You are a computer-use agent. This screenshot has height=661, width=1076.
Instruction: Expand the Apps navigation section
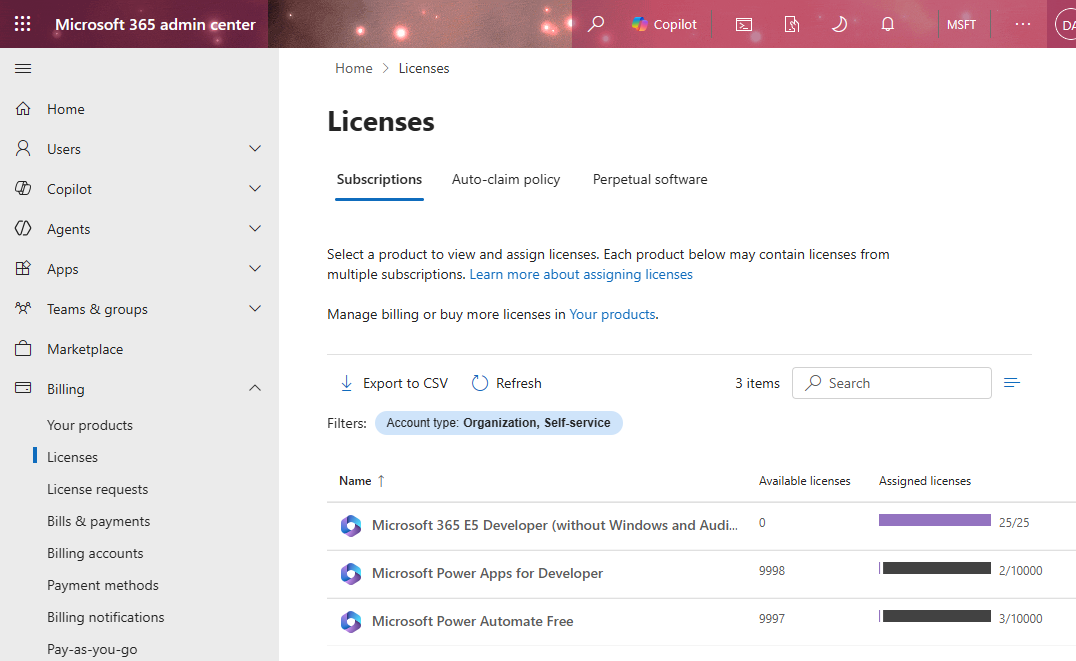[x=255, y=268]
